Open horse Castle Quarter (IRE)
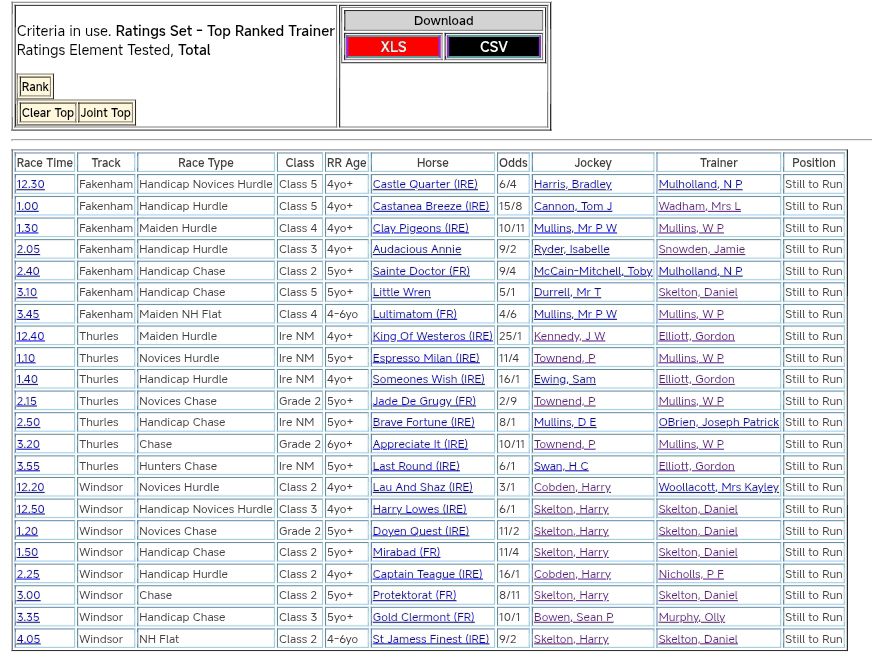This screenshot has width=872, height=667. coord(425,185)
